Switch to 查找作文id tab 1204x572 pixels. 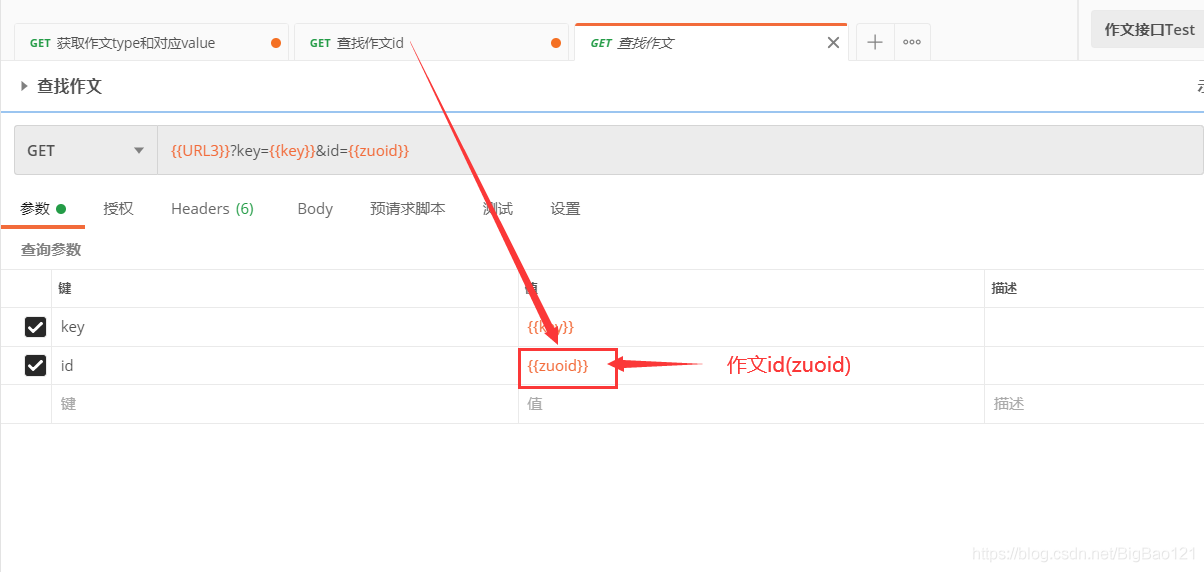[431, 43]
